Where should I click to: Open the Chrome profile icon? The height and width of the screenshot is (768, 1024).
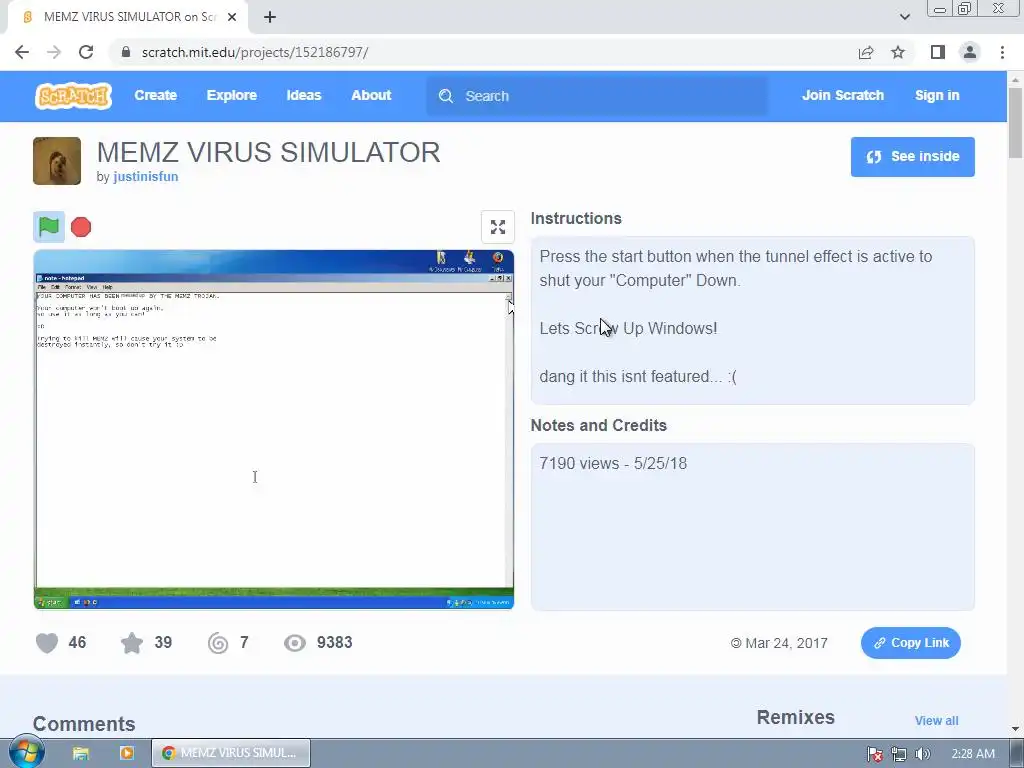pos(970,52)
